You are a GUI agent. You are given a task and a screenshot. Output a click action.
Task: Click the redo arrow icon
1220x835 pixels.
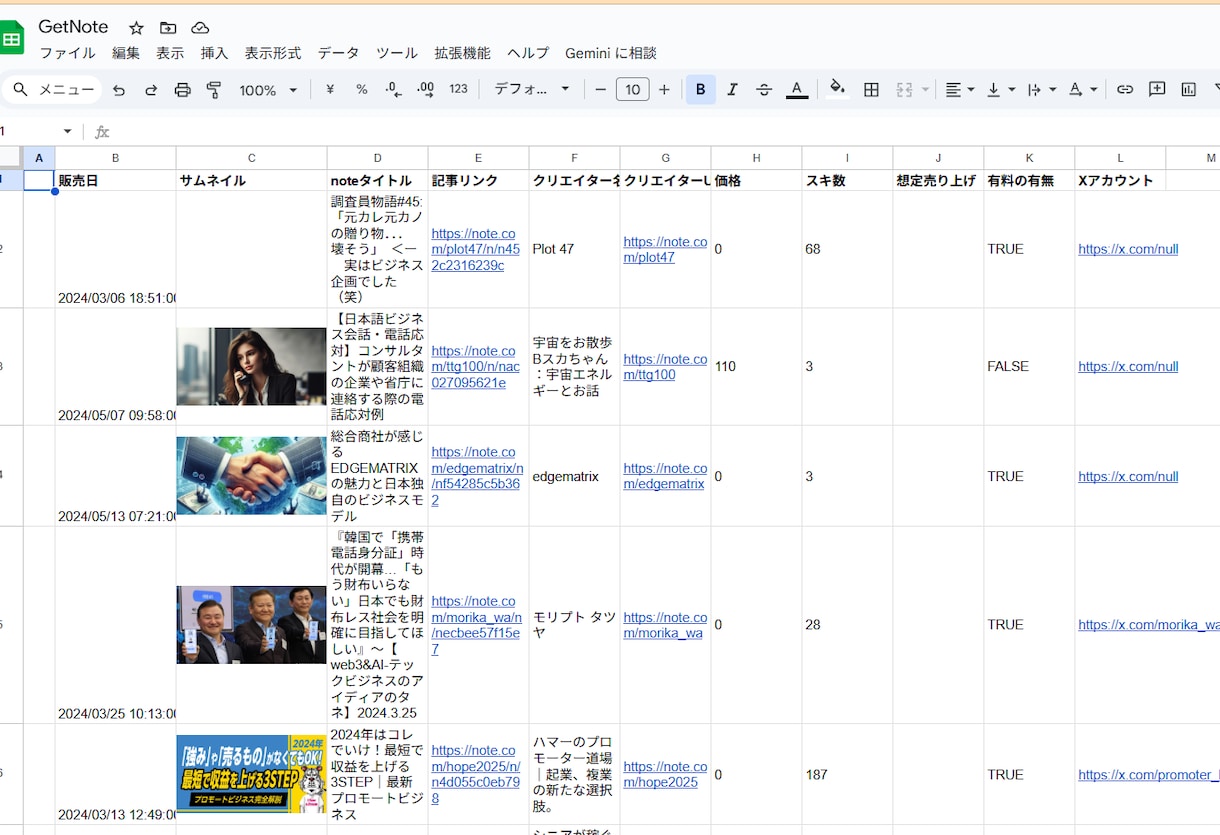tap(151, 90)
